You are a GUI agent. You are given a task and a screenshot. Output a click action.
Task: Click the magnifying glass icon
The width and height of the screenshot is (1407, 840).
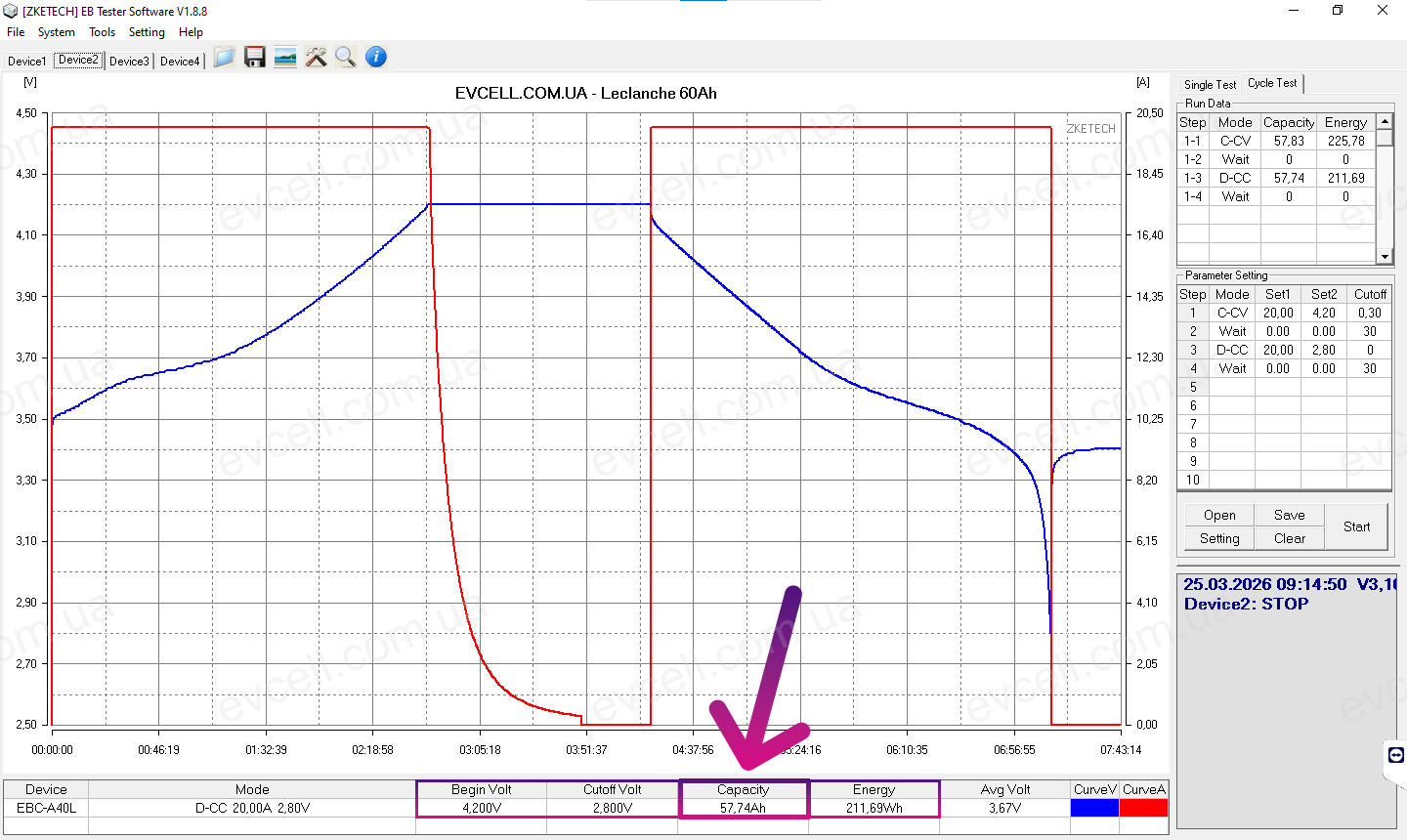coord(345,58)
